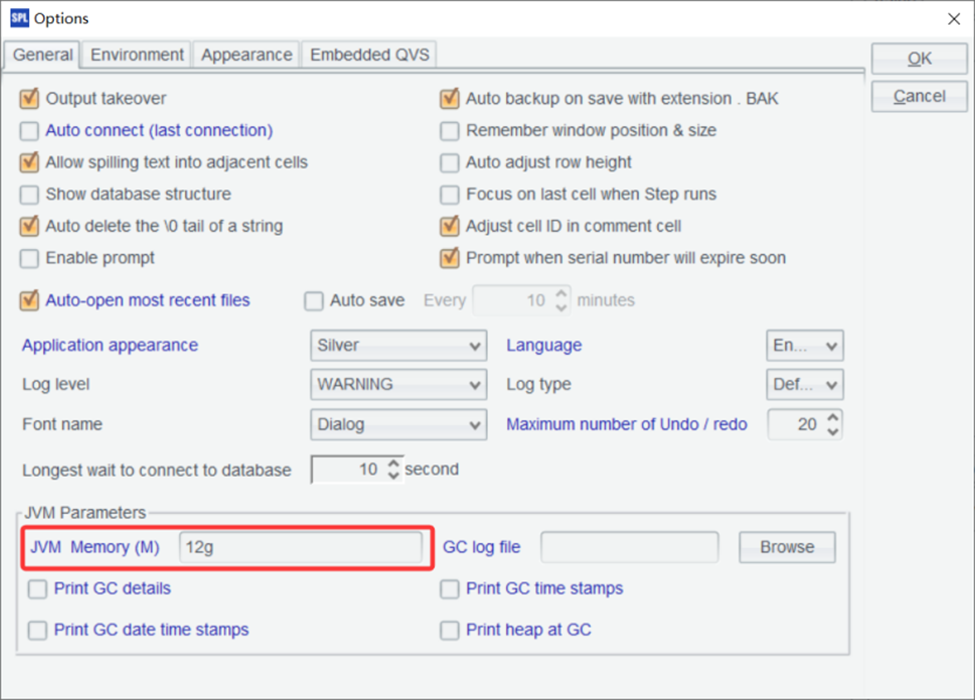Uncheck Auto backup on save with extension BAK

click(x=449, y=99)
